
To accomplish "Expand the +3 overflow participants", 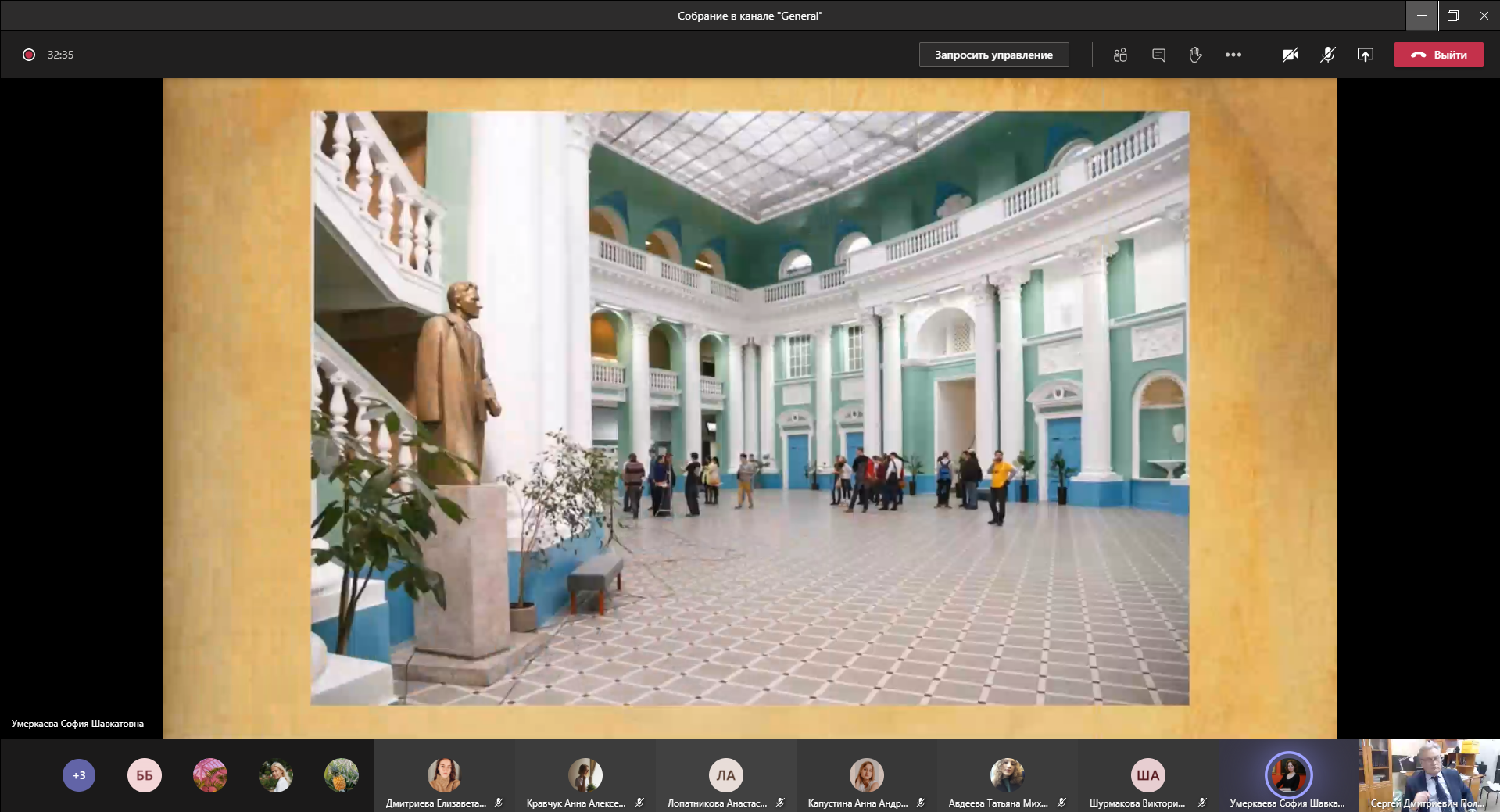I will 79,775.
